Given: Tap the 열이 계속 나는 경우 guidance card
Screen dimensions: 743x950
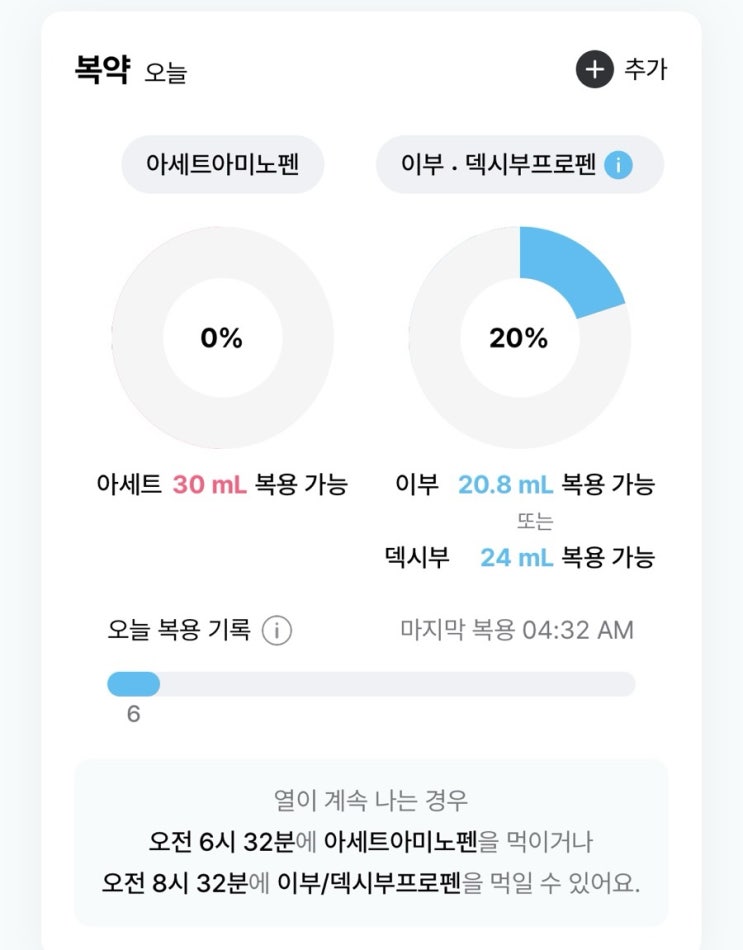Looking at the screenshot, I should (x=371, y=843).
